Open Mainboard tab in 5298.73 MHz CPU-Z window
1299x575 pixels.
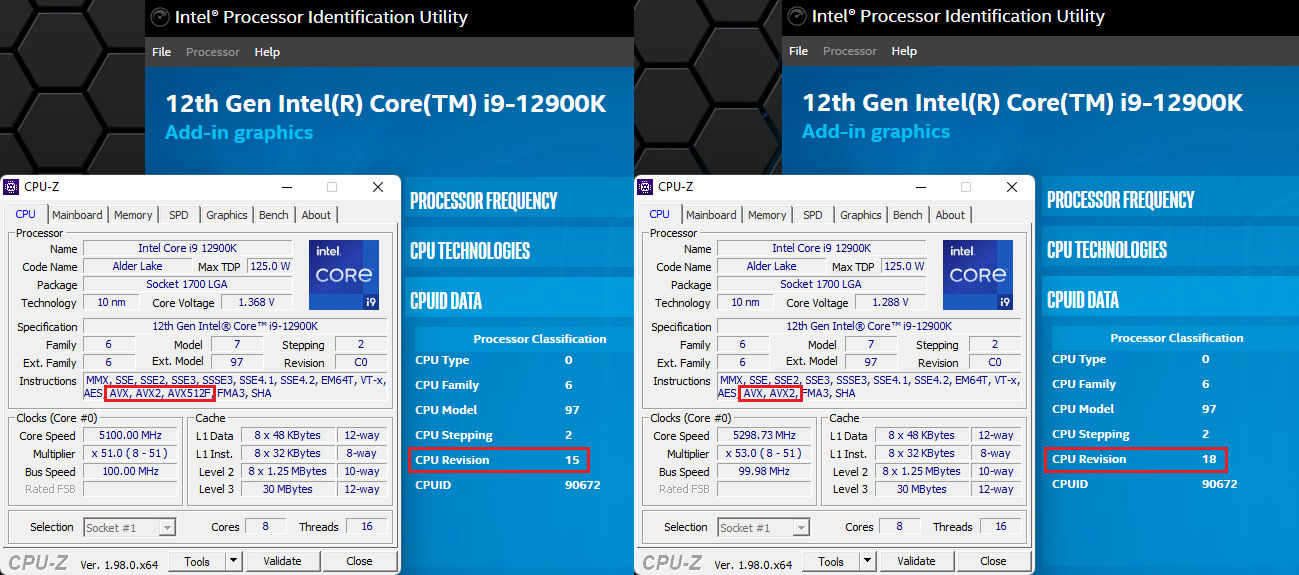pyautogui.click(x=711, y=215)
